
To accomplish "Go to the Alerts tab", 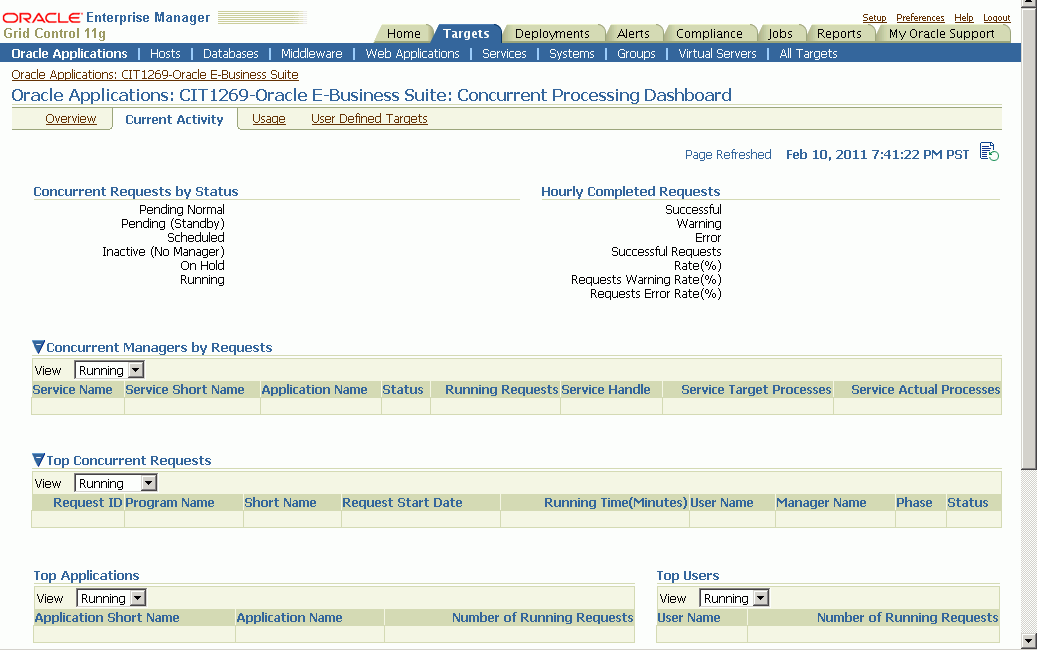I will pyautogui.click(x=633, y=34).
